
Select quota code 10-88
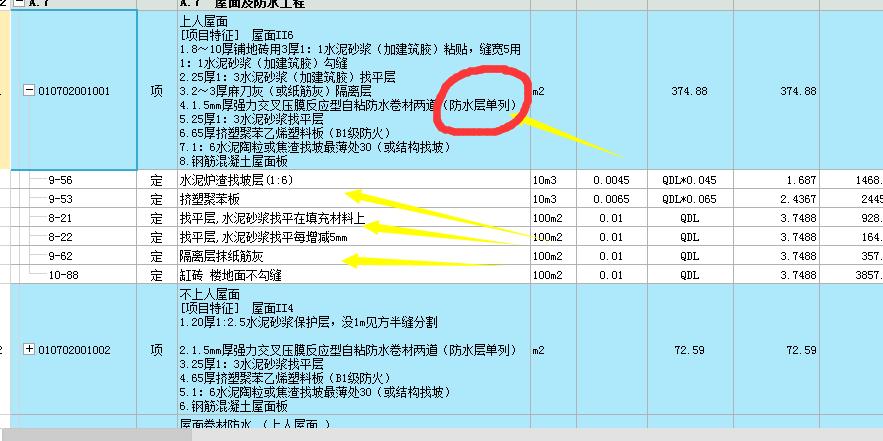click(63, 275)
